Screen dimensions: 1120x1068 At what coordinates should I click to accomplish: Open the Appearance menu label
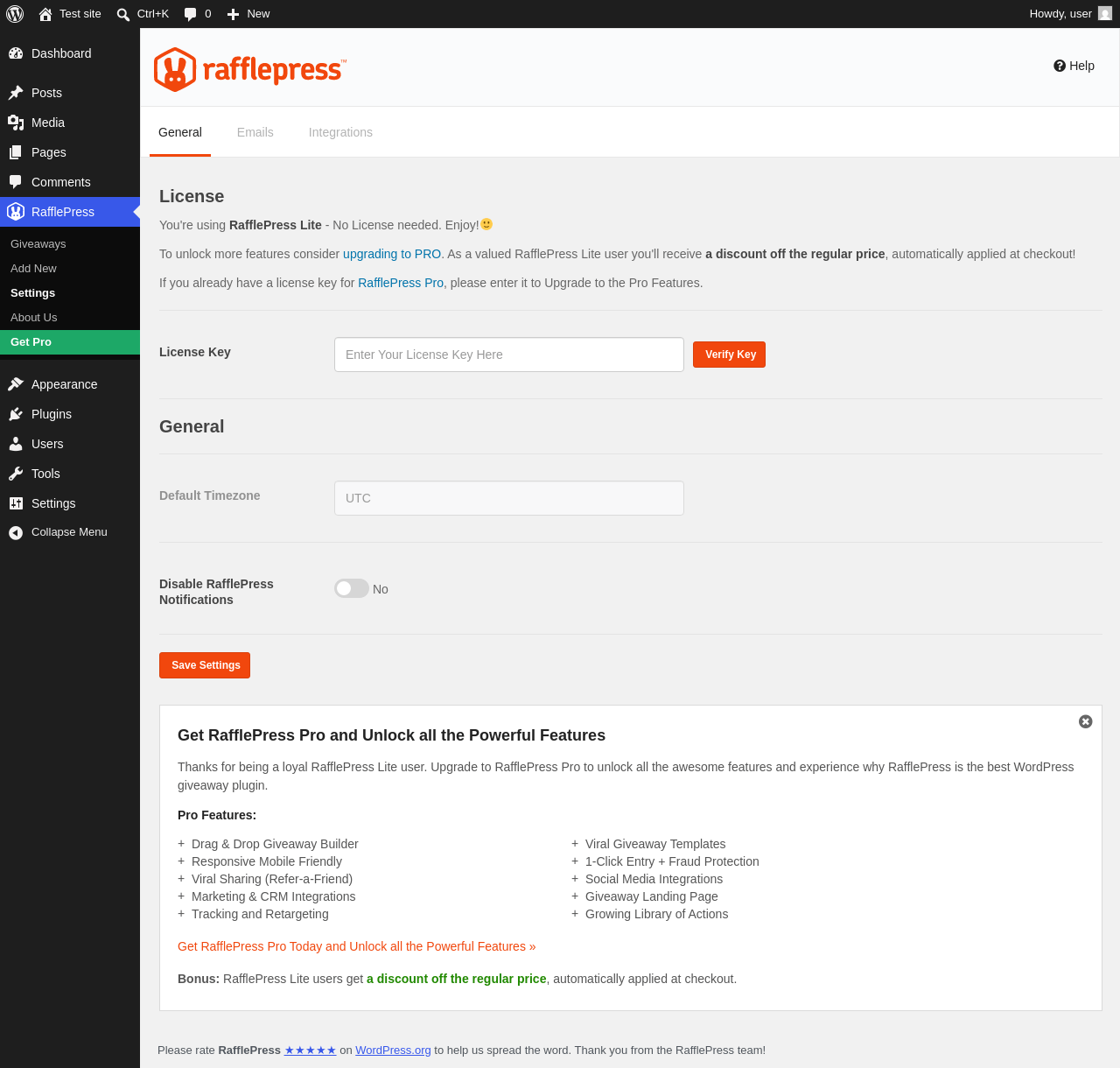click(x=64, y=384)
